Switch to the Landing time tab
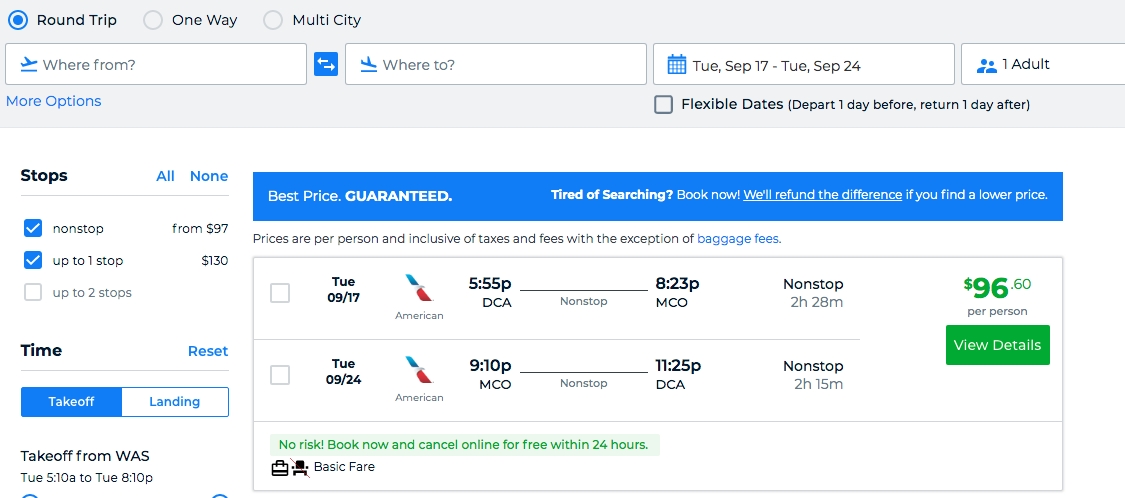Screen dimensions: 1125x498 175,402
